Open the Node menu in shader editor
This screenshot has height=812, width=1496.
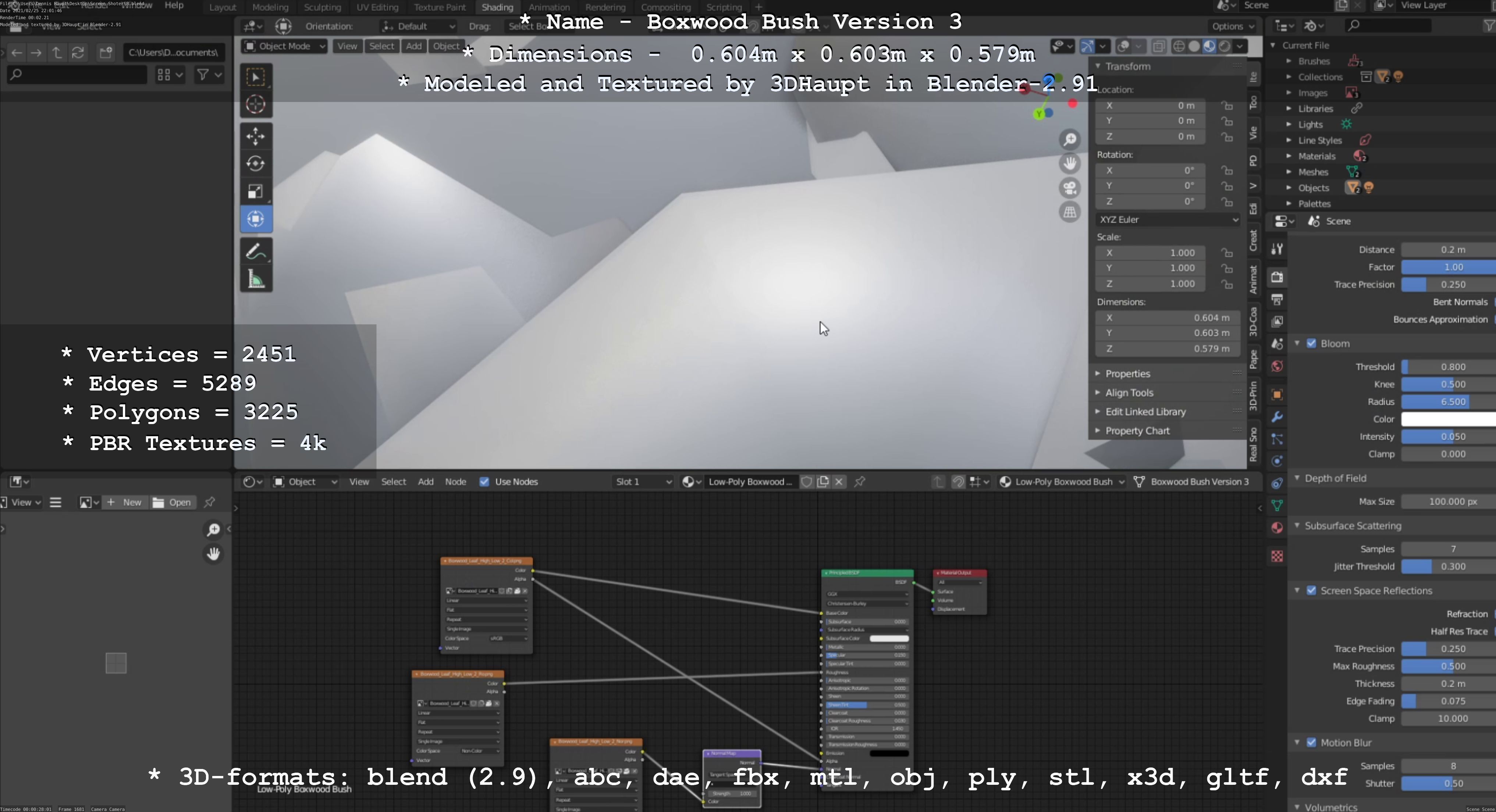455,482
